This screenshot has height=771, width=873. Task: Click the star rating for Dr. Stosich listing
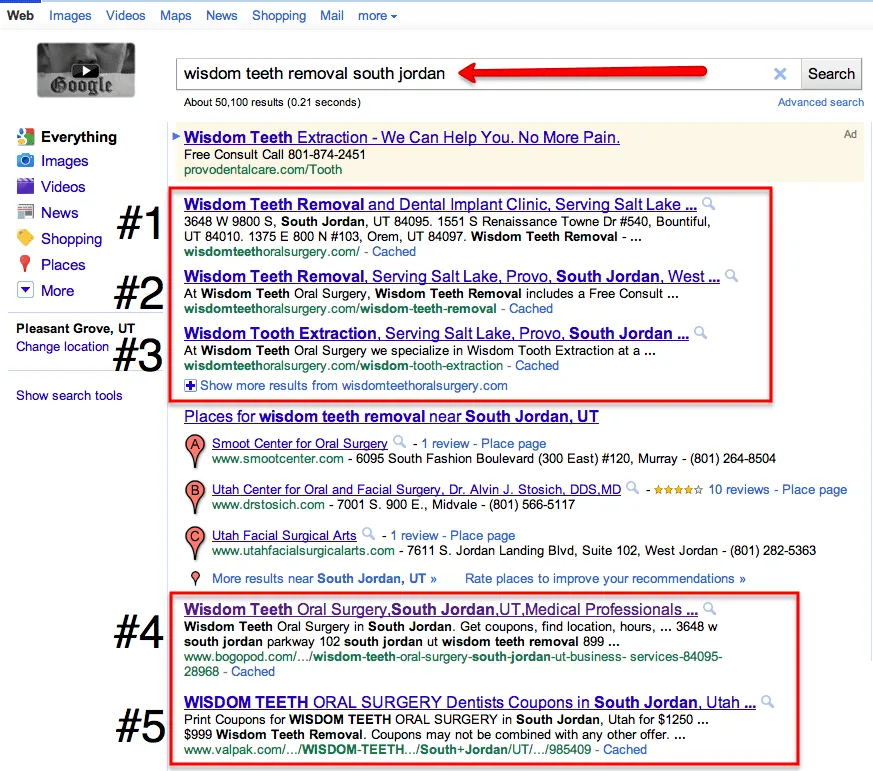(678, 490)
